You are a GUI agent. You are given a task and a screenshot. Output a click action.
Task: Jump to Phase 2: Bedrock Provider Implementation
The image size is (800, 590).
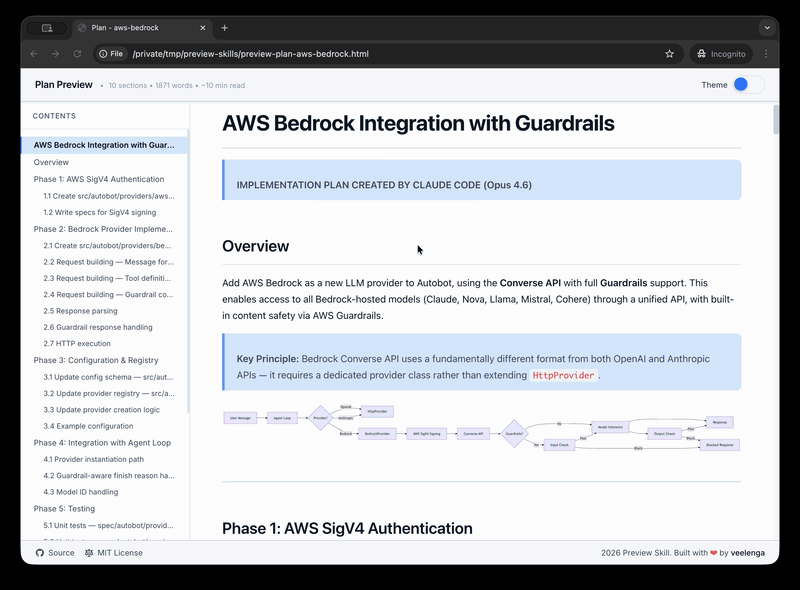tap(103, 229)
